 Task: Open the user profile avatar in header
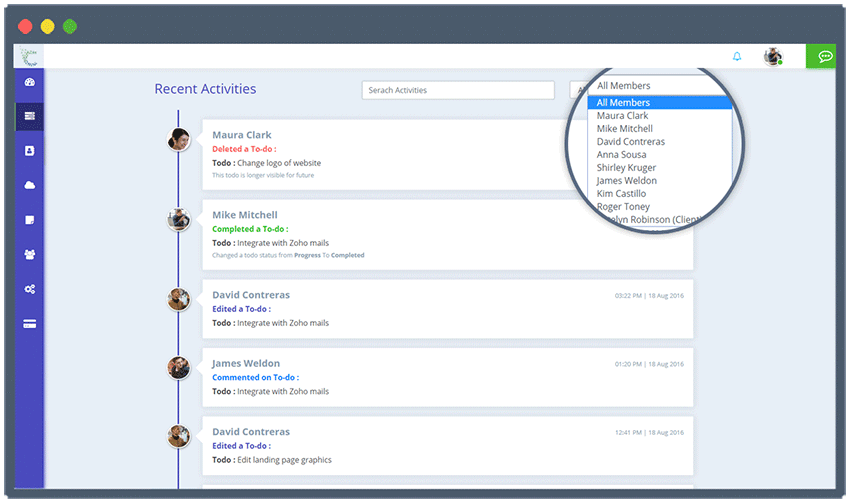(773, 56)
